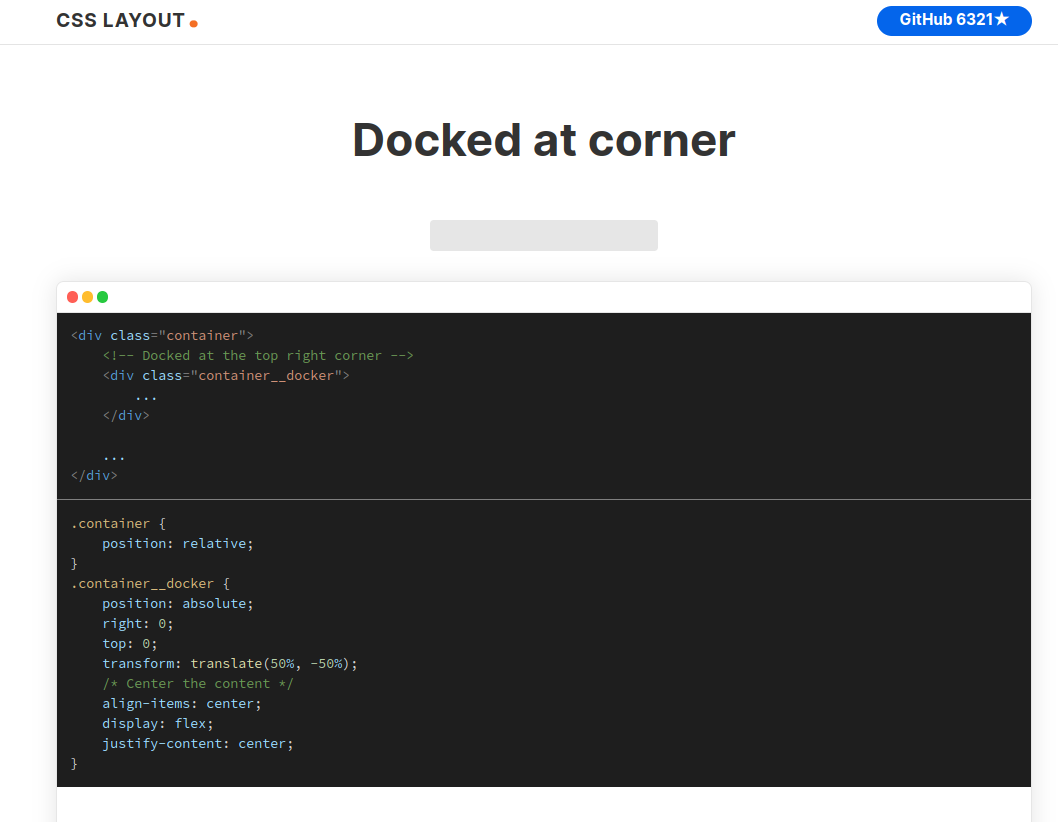Click the 'Docked at corner' heading

click(544, 140)
